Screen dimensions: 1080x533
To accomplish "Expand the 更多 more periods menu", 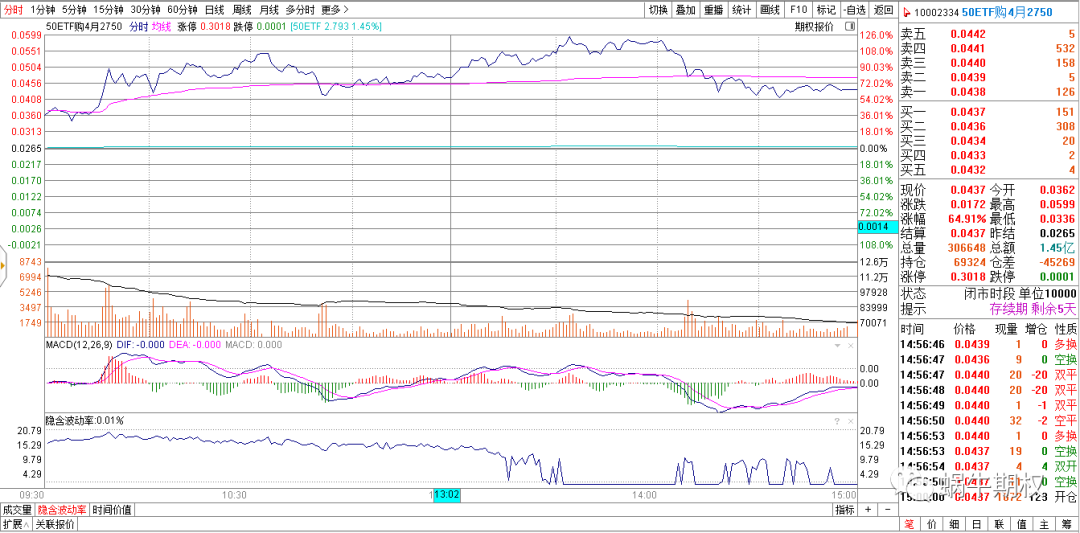I will 335,10.
